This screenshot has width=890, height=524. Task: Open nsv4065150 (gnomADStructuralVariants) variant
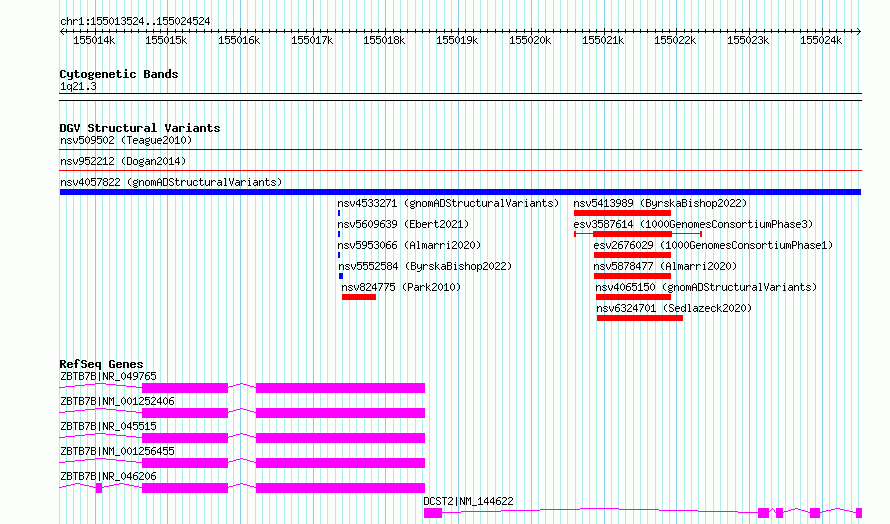click(706, 287)
